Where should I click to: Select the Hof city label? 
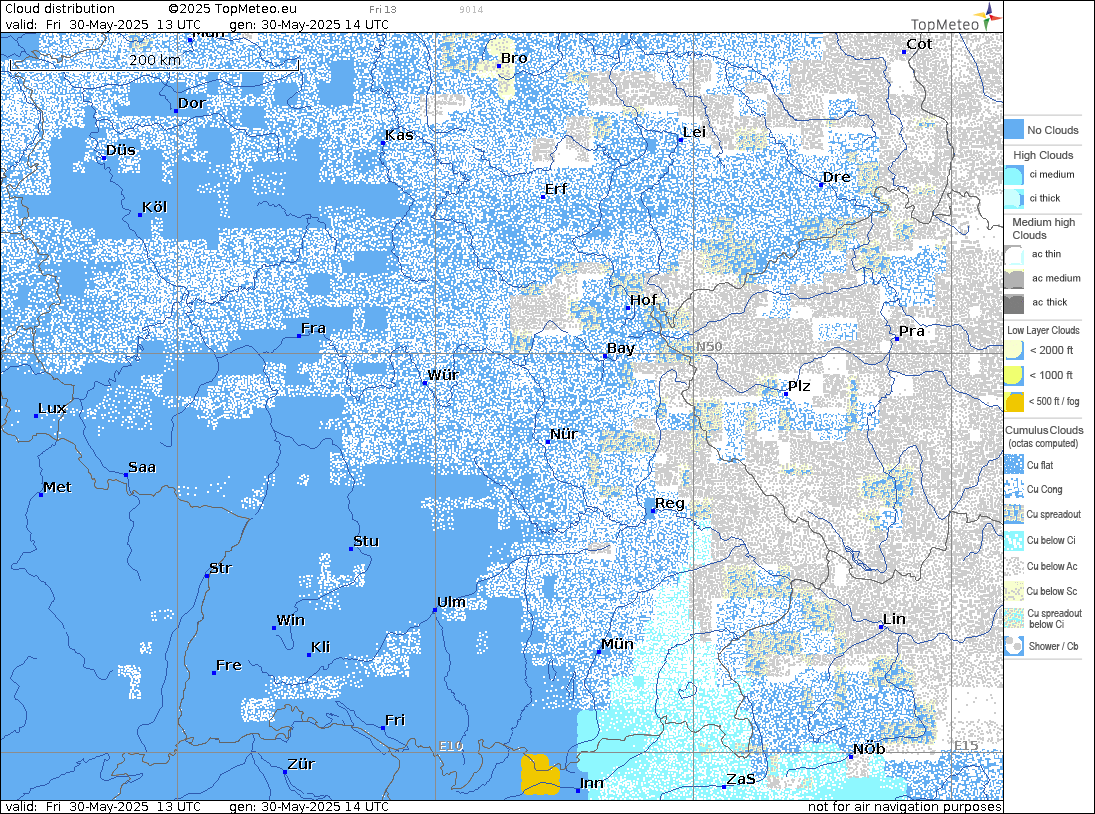pos(643,300)
